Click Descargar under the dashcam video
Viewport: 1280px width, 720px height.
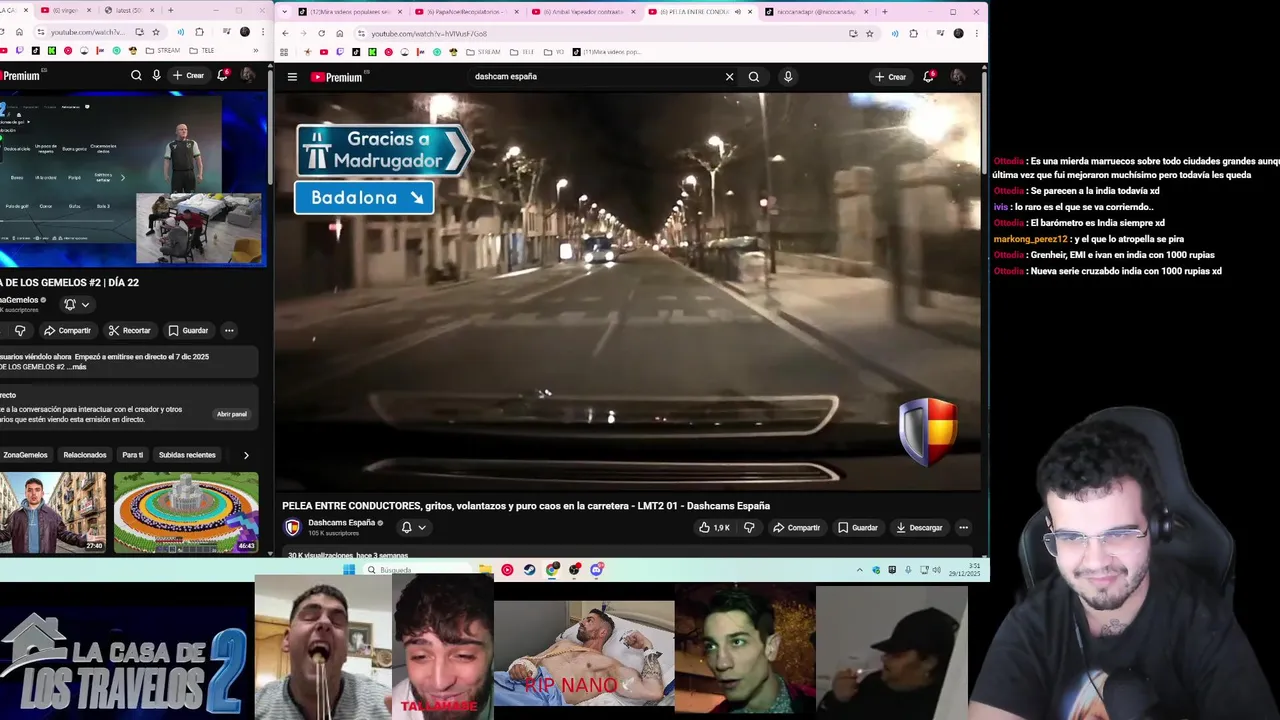point(919,528)
